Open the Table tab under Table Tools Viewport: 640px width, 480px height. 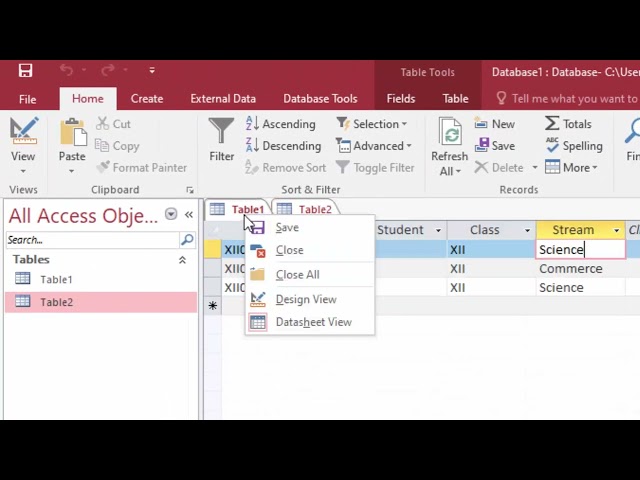click(x=456, y=99)
